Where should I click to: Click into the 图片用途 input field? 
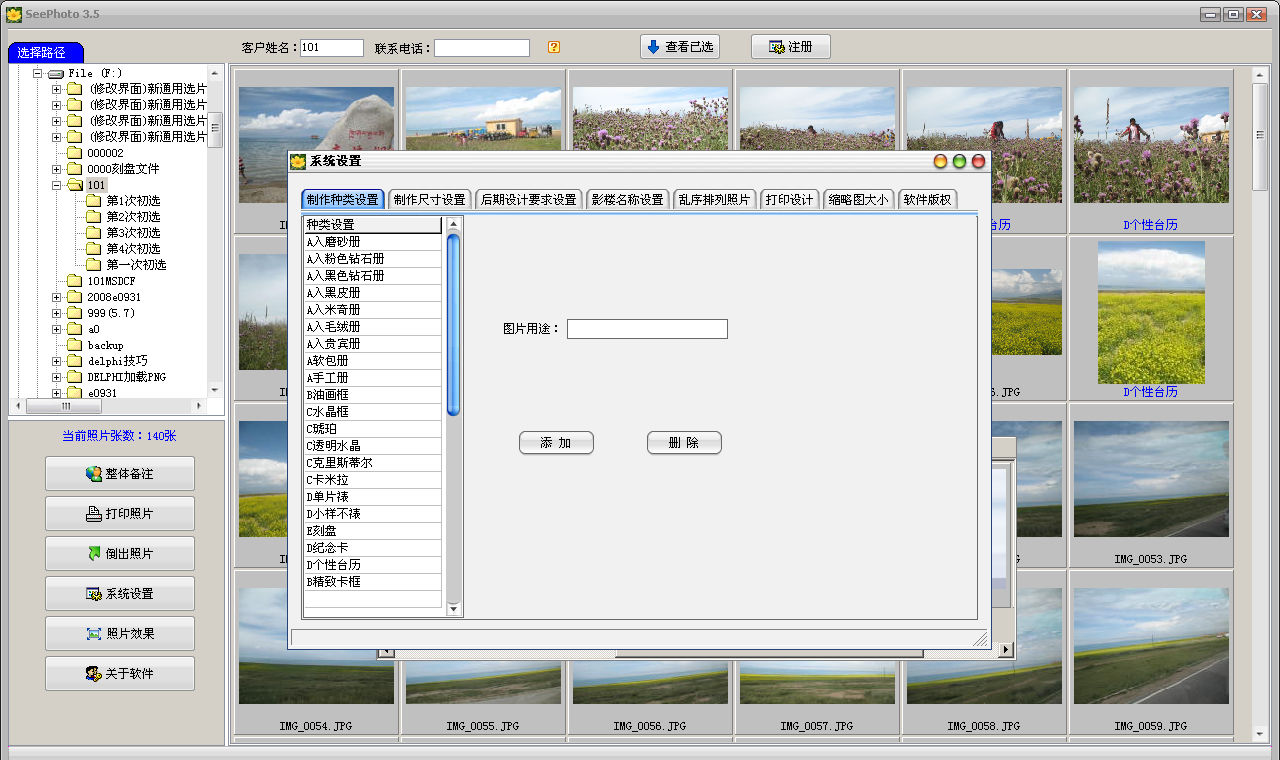tap(647, 329)
